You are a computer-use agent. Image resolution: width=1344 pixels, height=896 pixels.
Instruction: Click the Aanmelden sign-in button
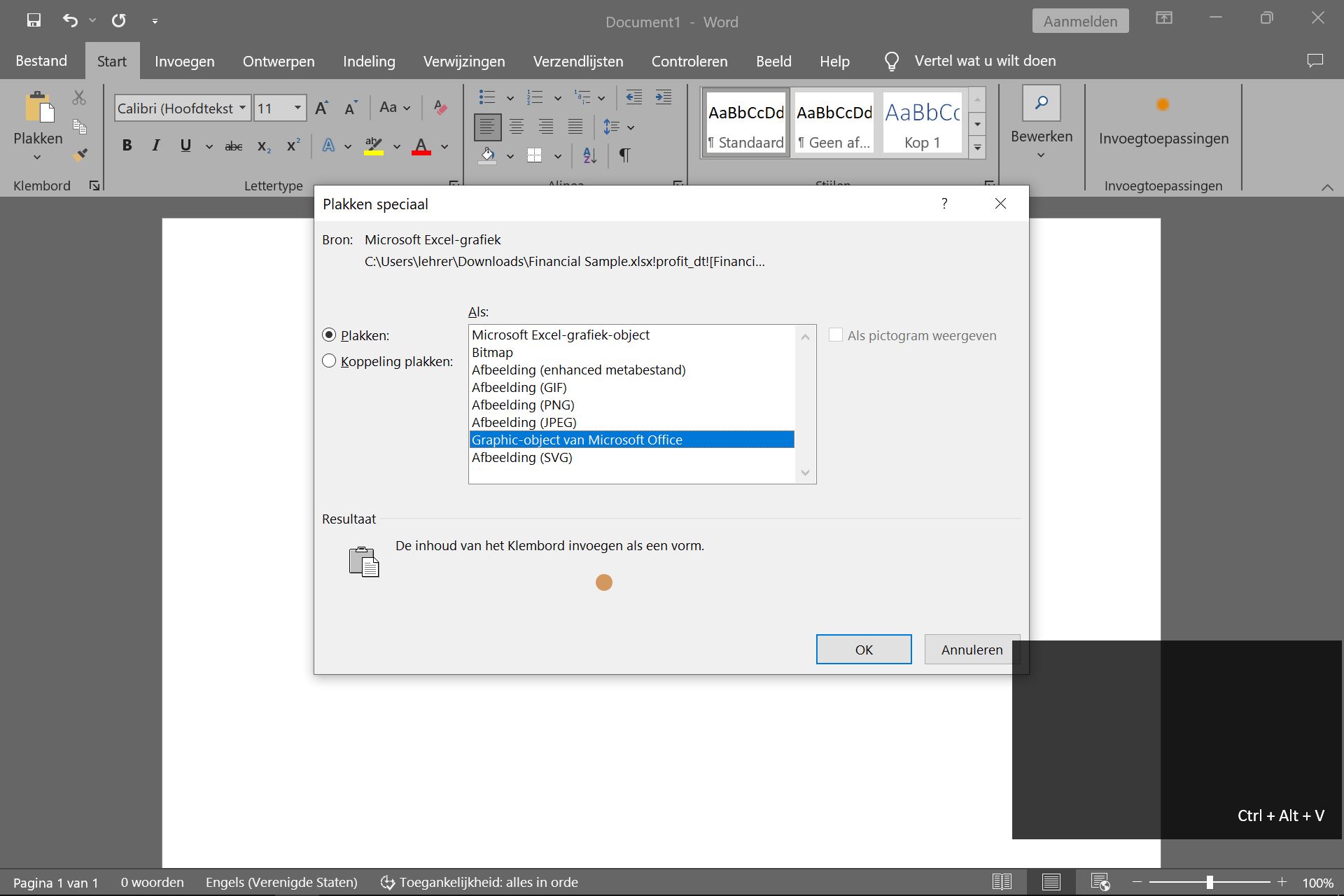click(x=1080, y=21)
